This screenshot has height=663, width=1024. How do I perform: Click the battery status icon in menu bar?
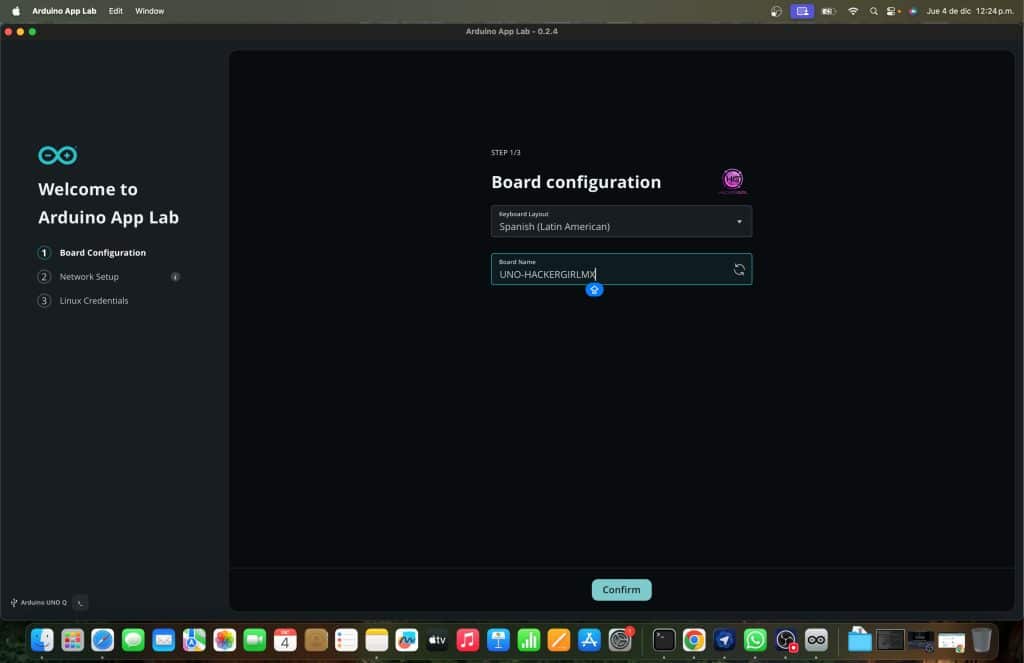pyautogui.click(x=828, y=11)
